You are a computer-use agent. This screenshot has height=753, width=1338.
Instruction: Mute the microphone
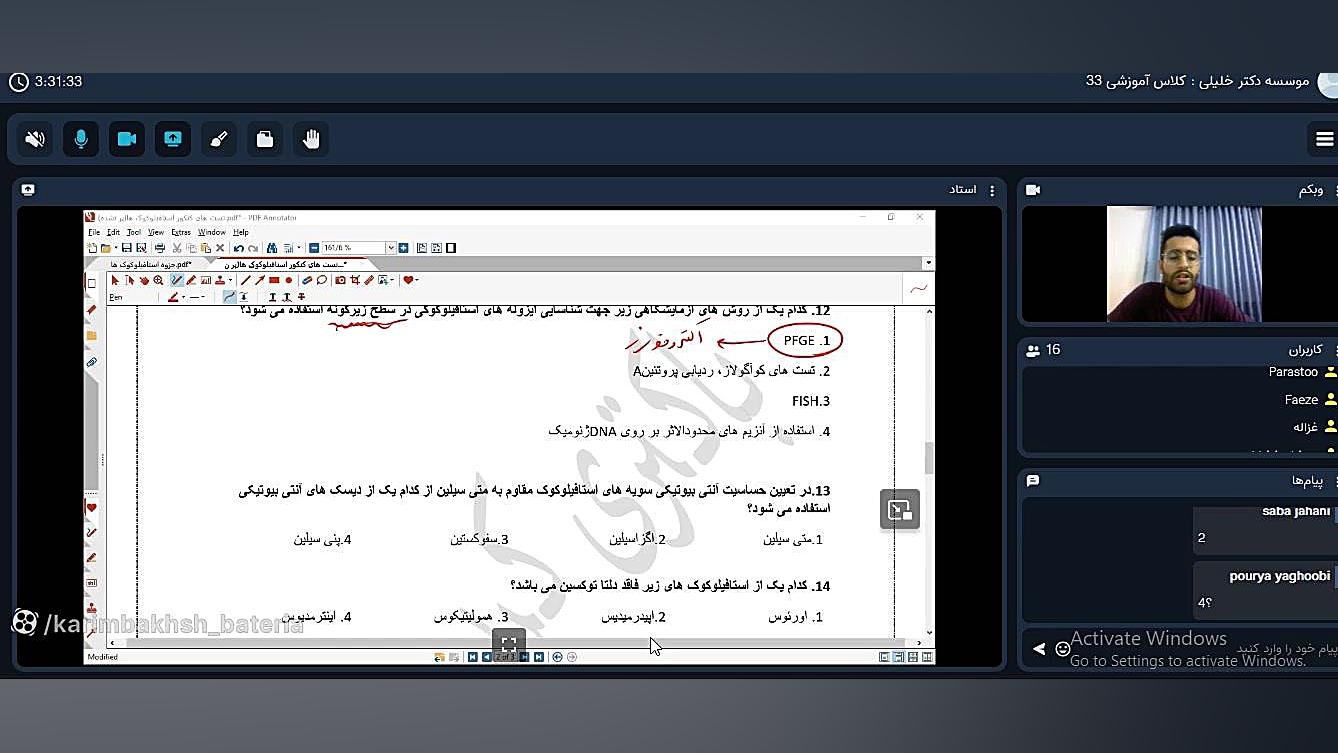click(81, 139)
